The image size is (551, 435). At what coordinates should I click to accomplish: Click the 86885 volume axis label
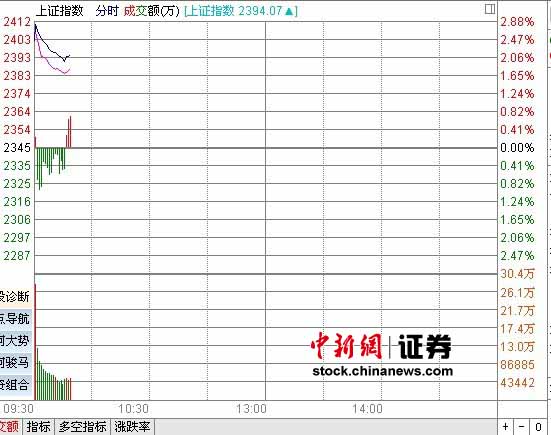tap(517, 365)
